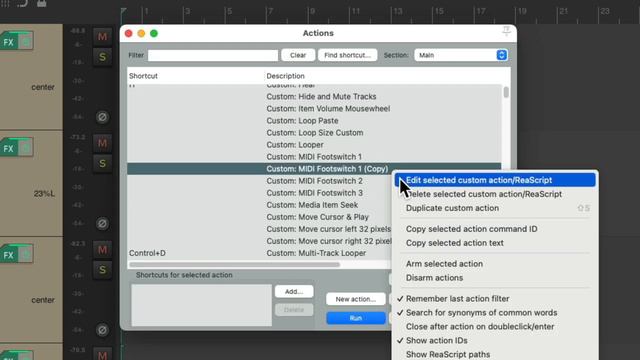Choose Edit selected custom action/ReaScript
This screenshot has width=640, height=360.
[x=495, y=180]
